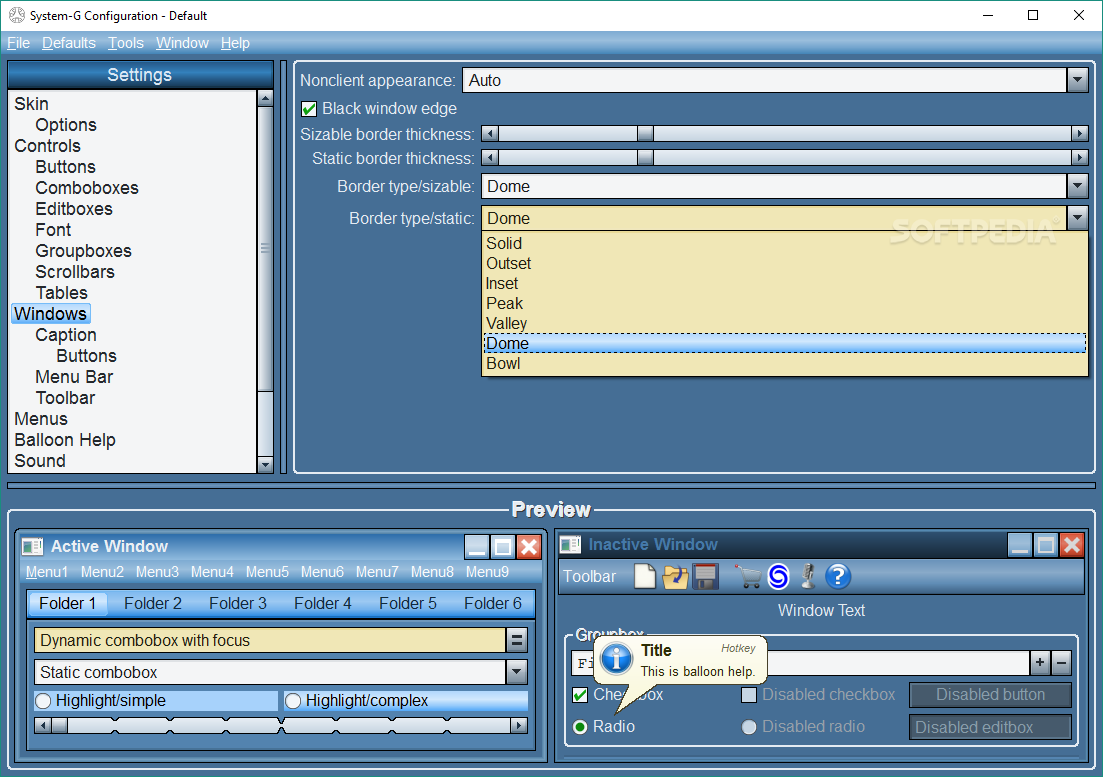
Task: Click red close button of Active Window
Action: [x=529, y=546]
